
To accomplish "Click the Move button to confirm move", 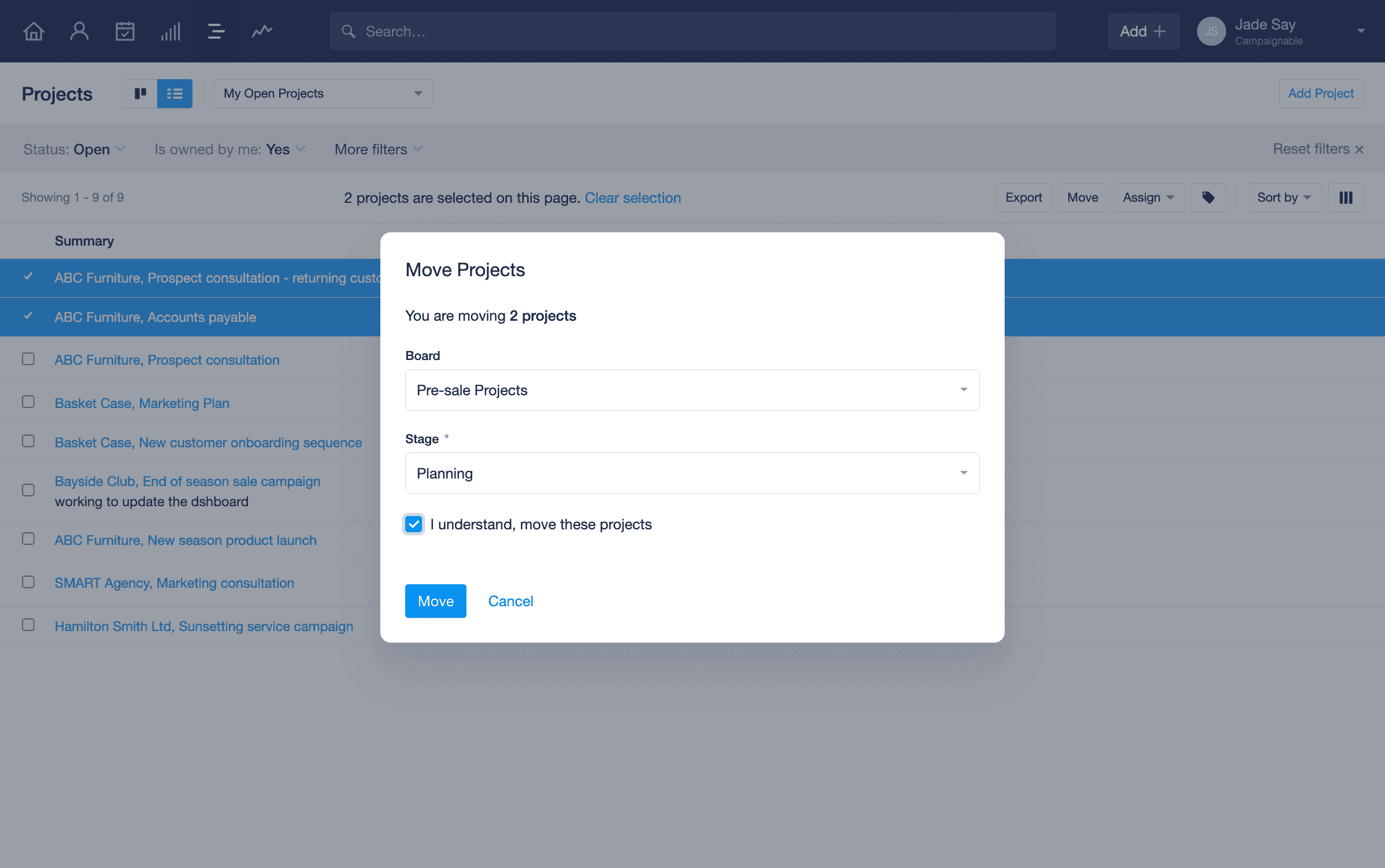I will (x=436, y=601).
